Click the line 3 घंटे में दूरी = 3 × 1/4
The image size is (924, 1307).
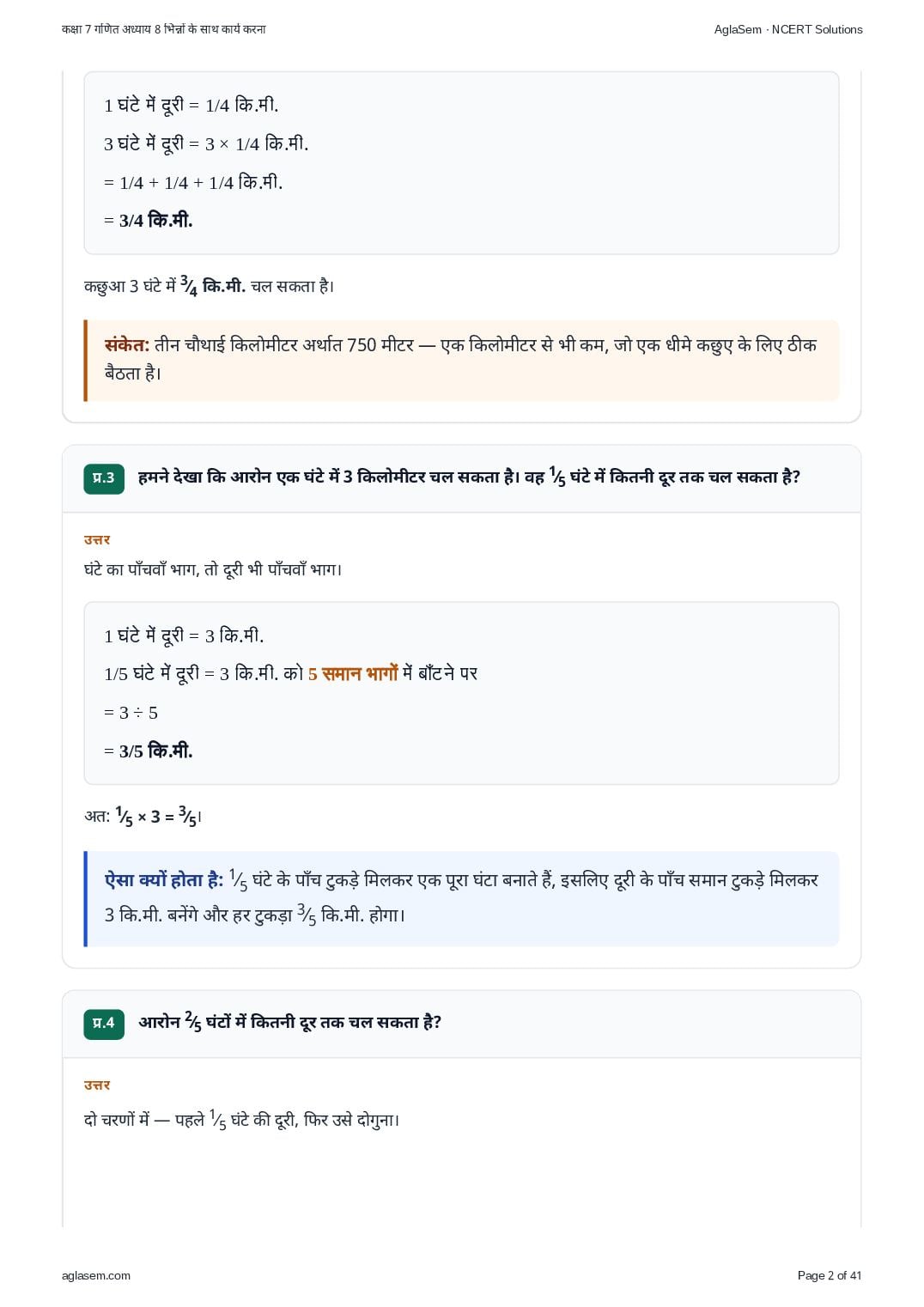206,143
